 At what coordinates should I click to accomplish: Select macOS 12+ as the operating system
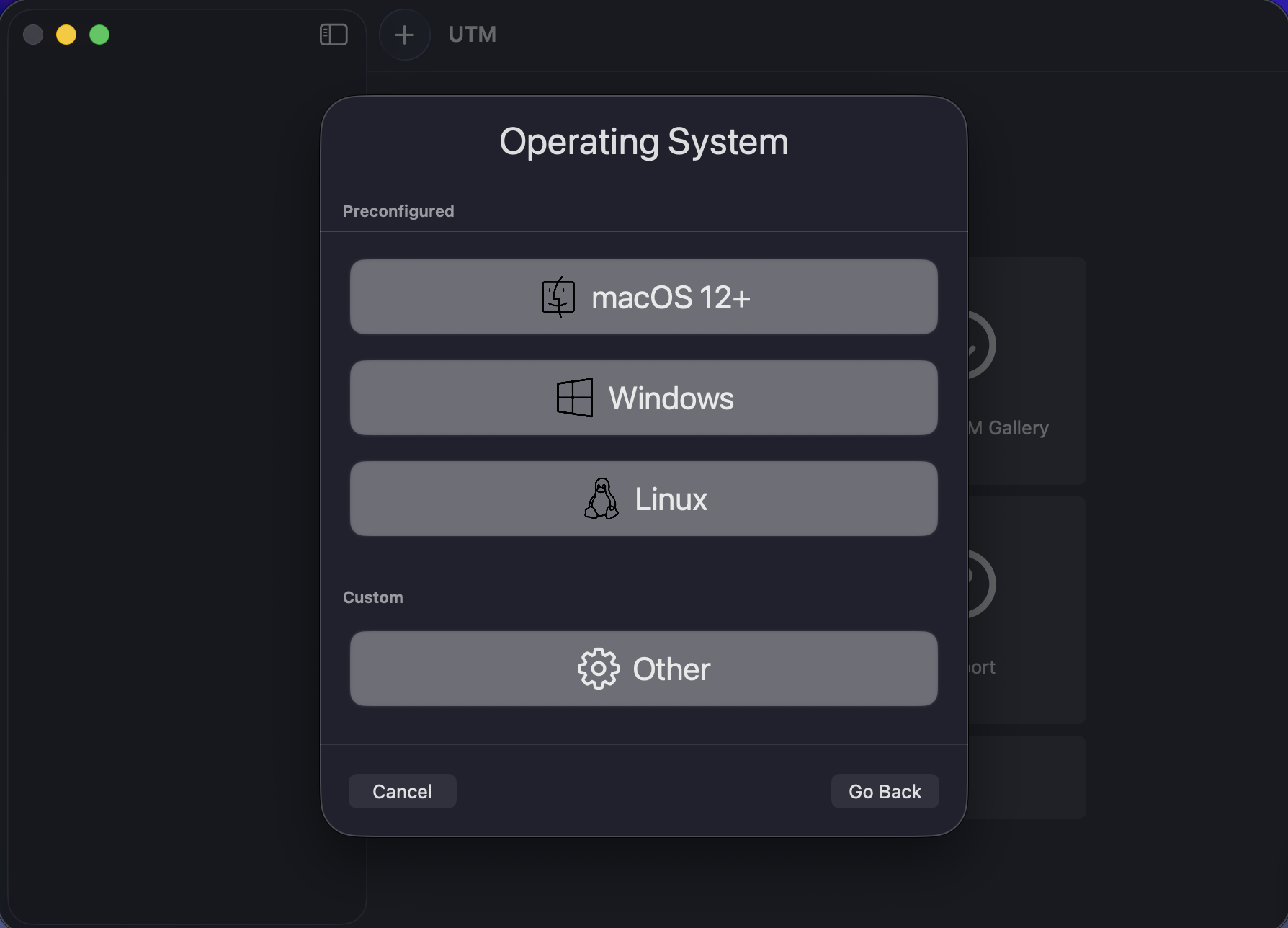click(643, 296)
